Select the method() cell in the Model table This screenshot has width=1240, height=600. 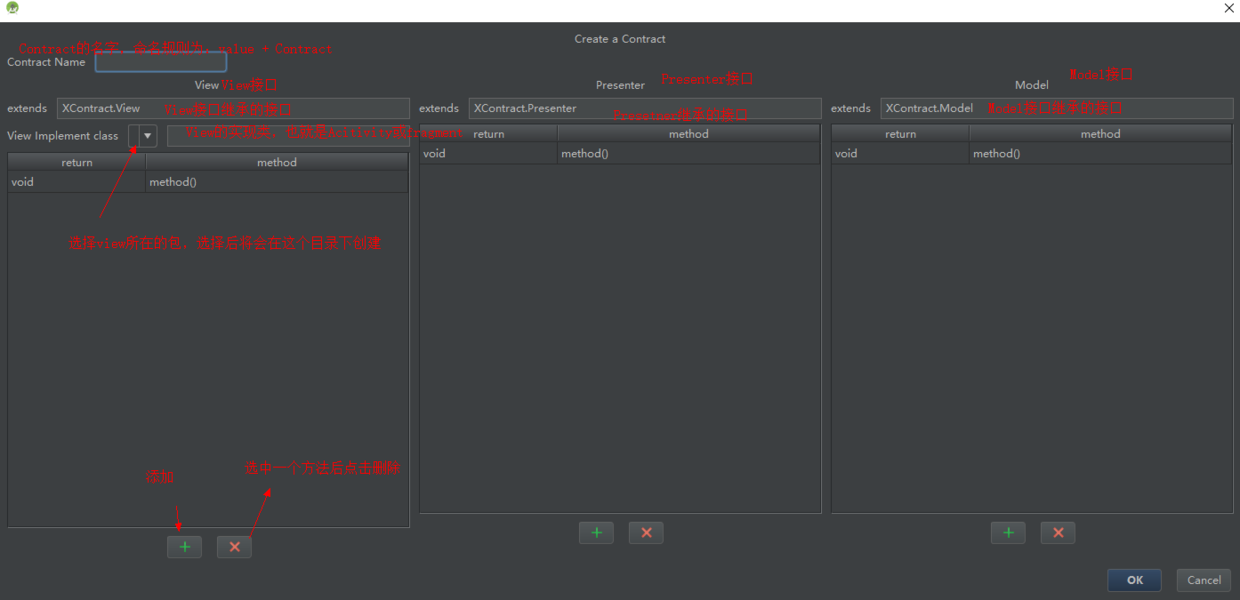coord(1101,153)
